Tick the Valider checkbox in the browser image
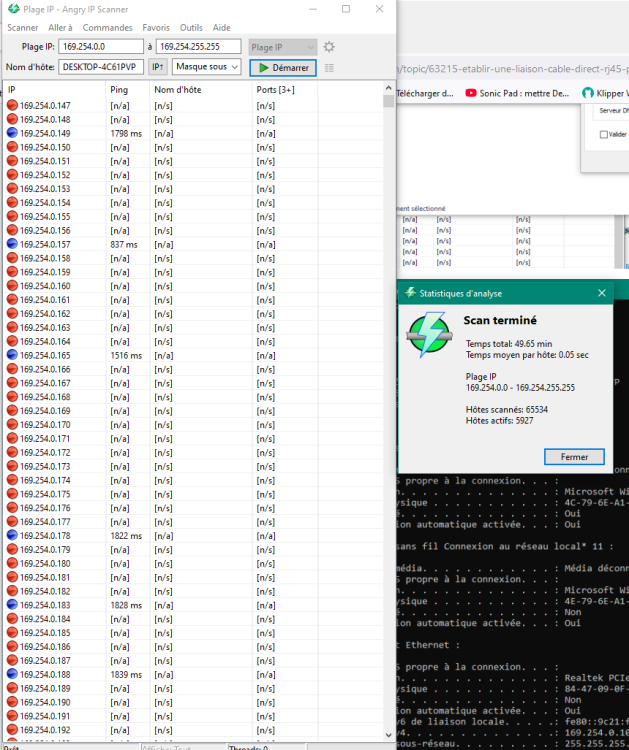Screen dimensions: 629x750 604,134
